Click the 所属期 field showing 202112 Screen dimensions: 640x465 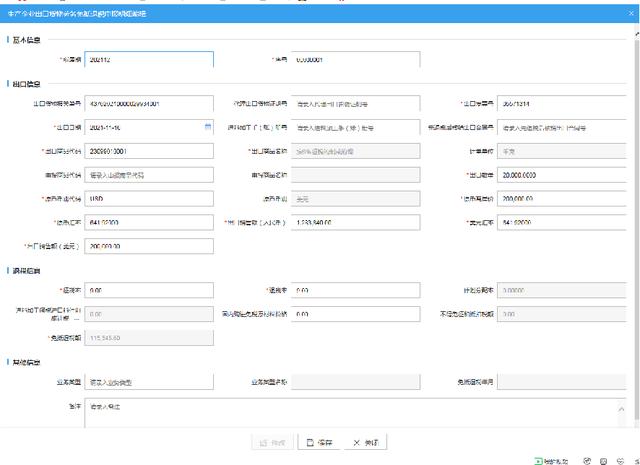pyautogui.click(x=149, y=60)
